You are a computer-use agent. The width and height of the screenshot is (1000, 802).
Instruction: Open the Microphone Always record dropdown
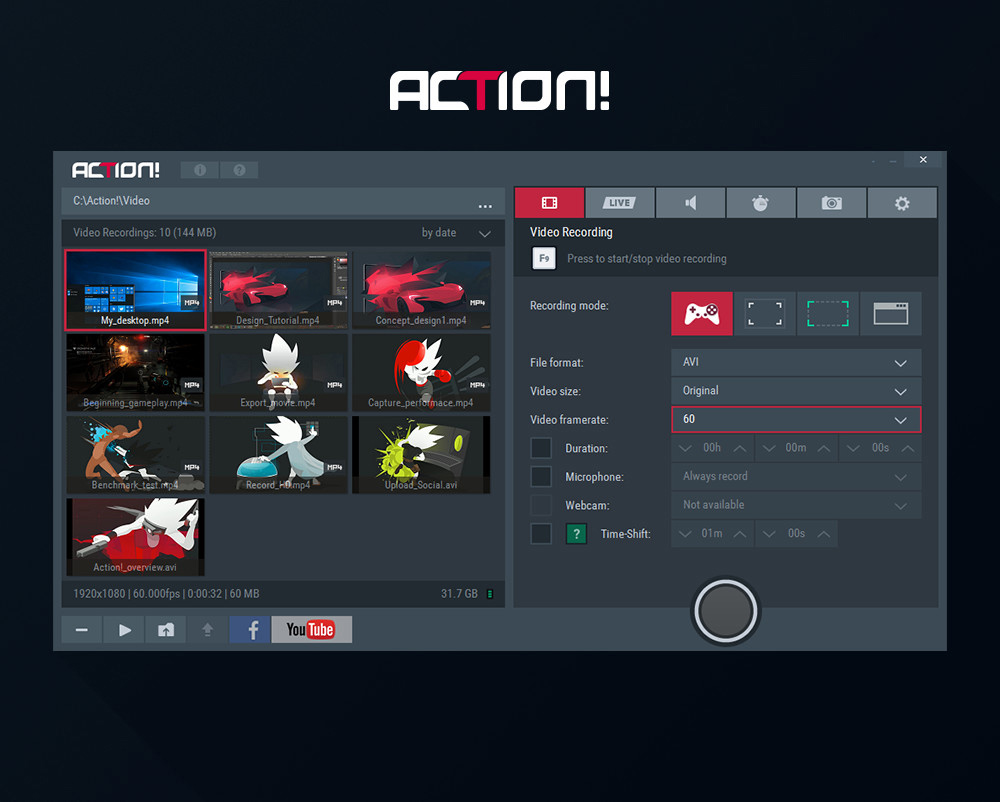[796, 476]
